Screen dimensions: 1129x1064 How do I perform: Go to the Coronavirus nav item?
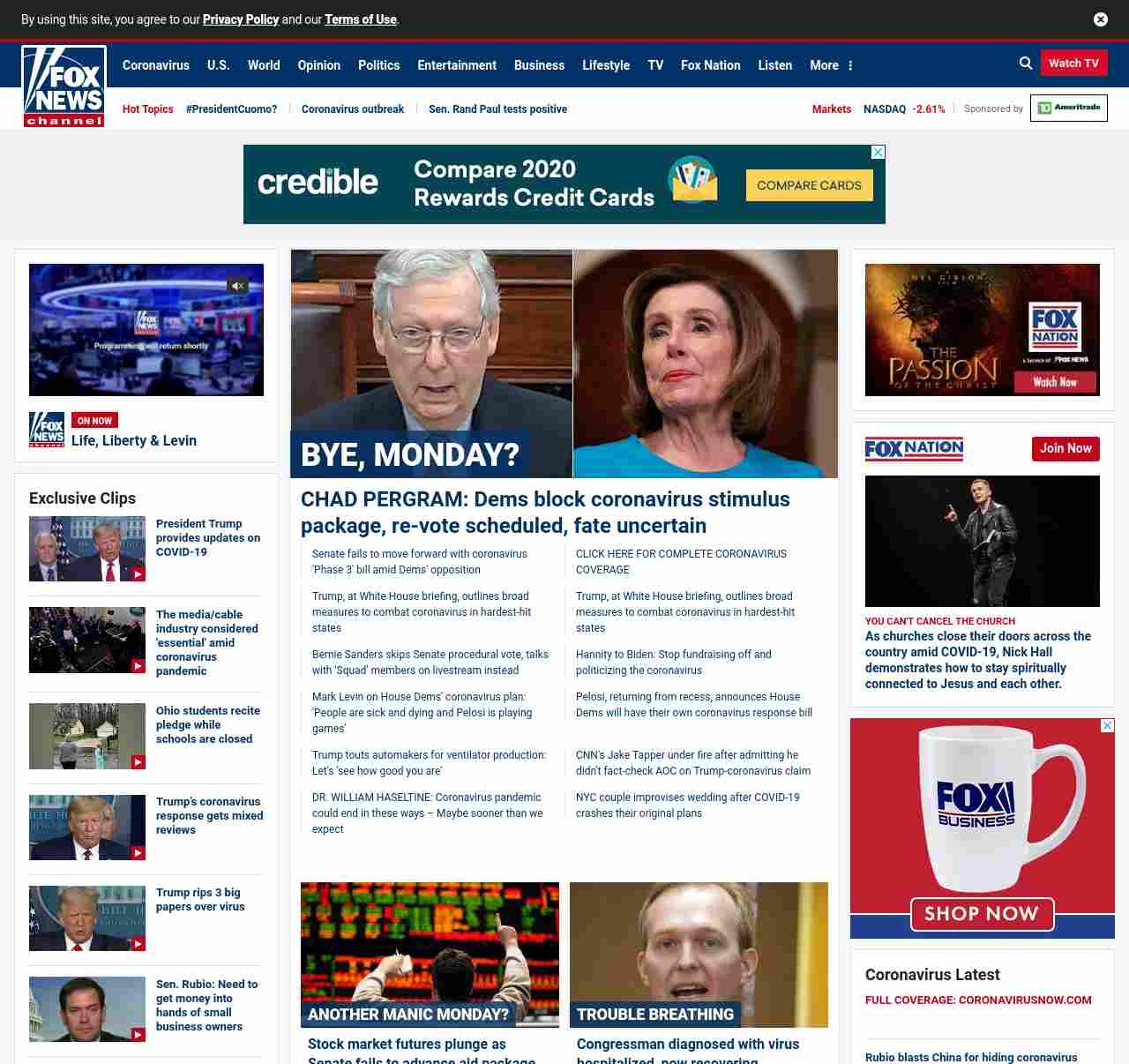155,65
